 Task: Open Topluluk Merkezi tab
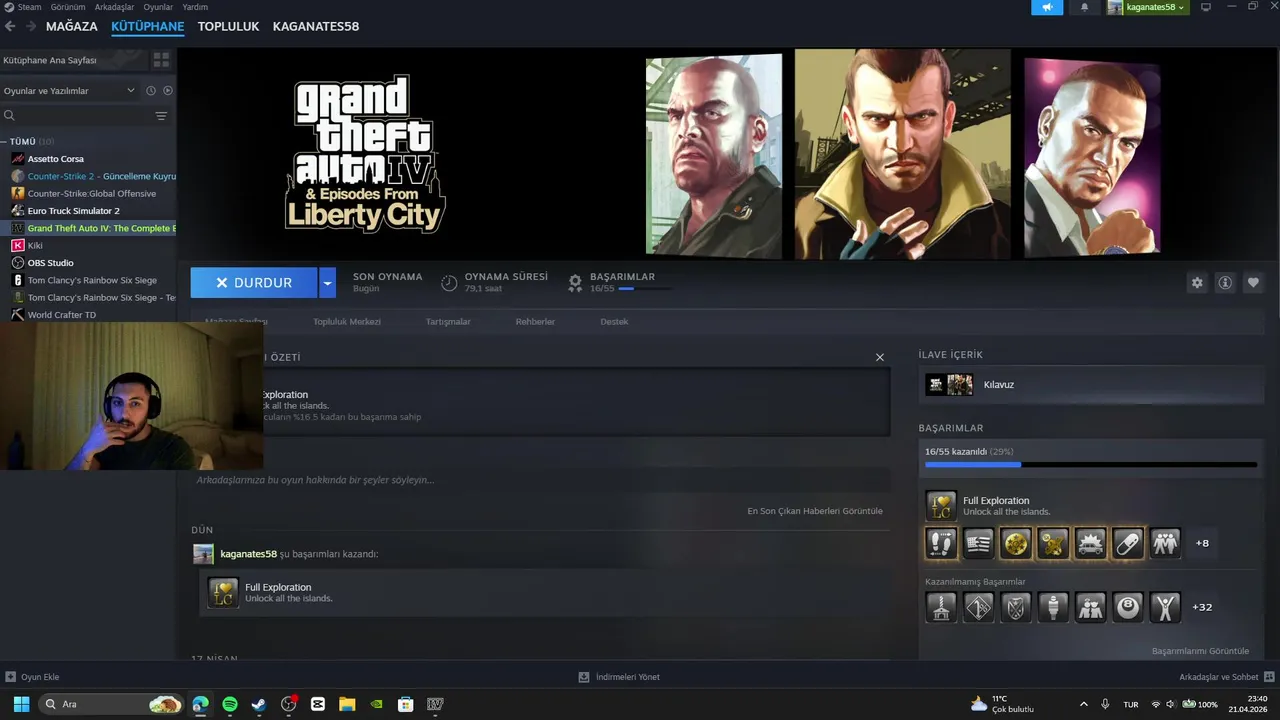pos(347,322)
